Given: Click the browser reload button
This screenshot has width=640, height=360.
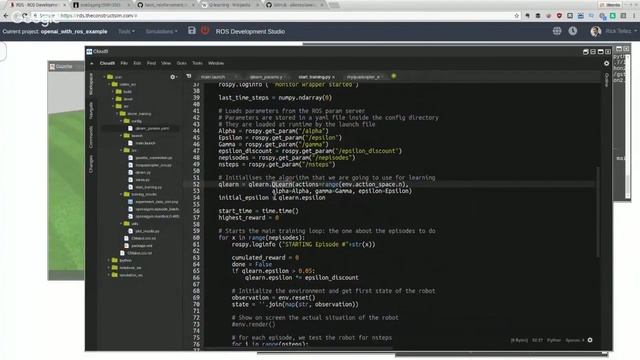Looking at the screenshot, I should [x=24, y=16].
